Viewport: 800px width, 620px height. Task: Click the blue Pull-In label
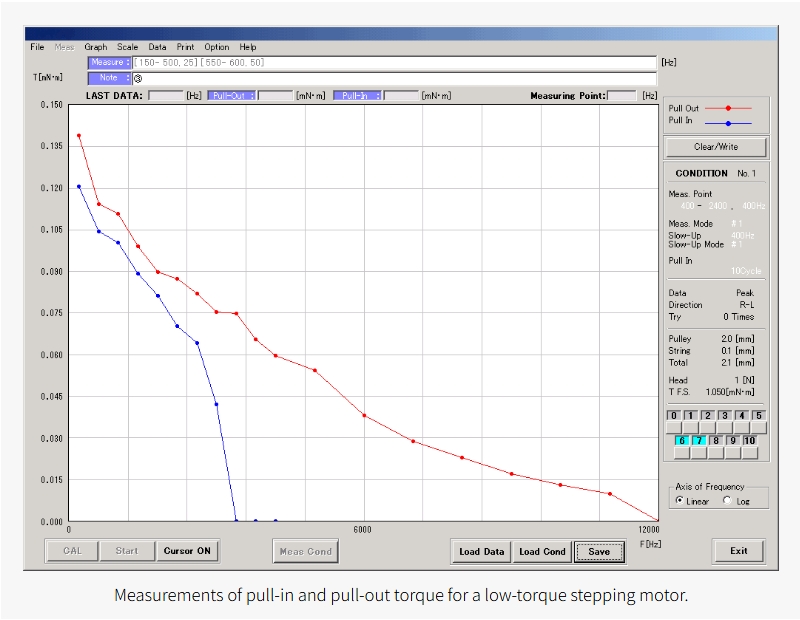pos(357,95)
